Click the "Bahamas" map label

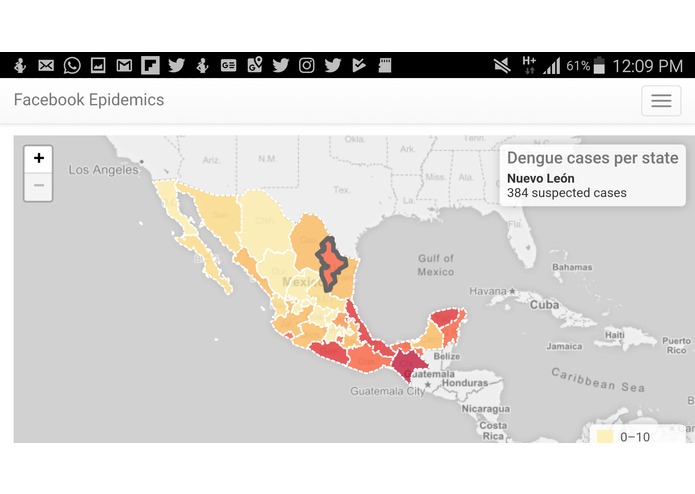coord(572,267)
